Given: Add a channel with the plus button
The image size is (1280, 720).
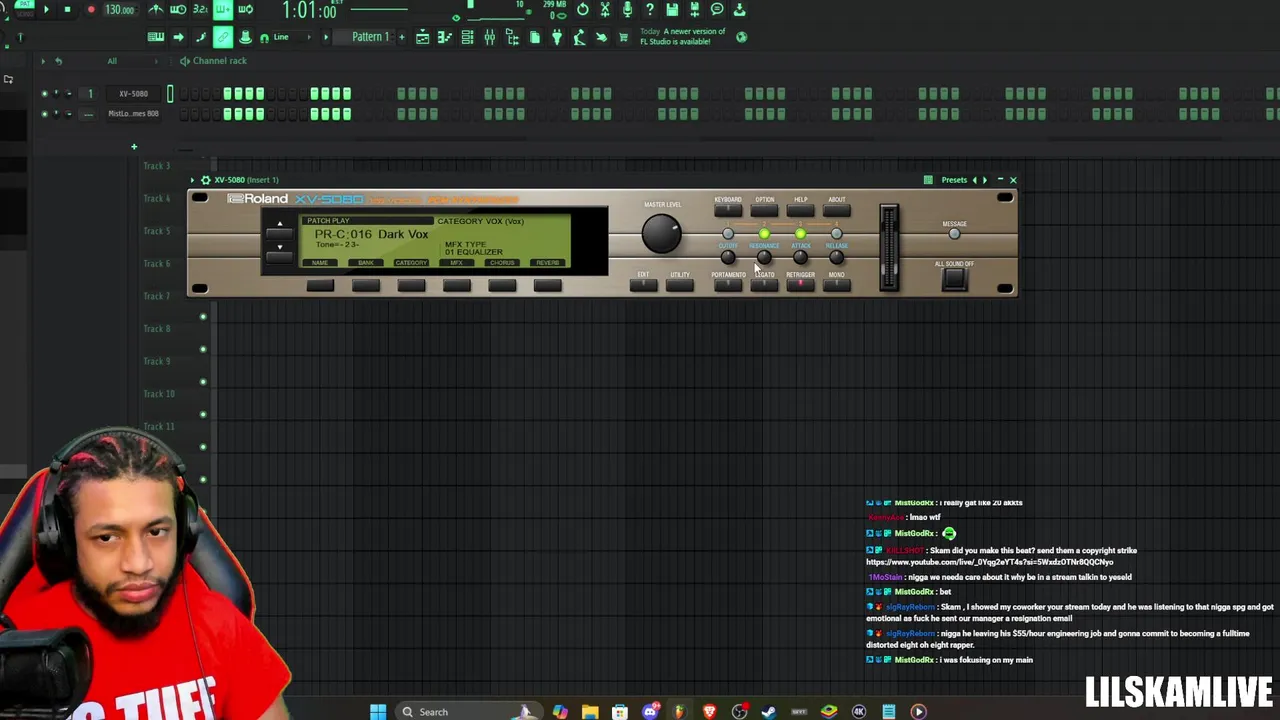Looking at the screenshot, I should point(134,147).
